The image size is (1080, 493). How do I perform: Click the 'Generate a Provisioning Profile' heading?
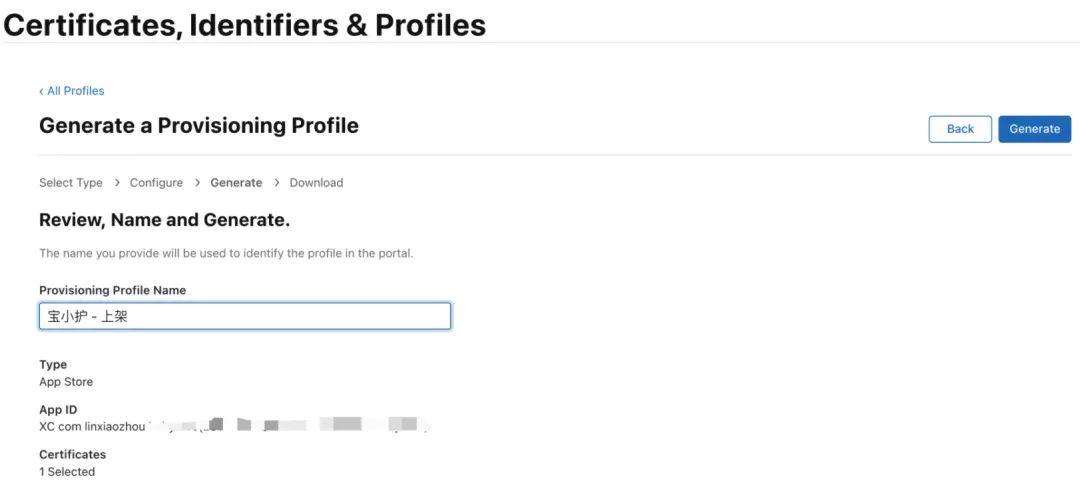(199, 126)
